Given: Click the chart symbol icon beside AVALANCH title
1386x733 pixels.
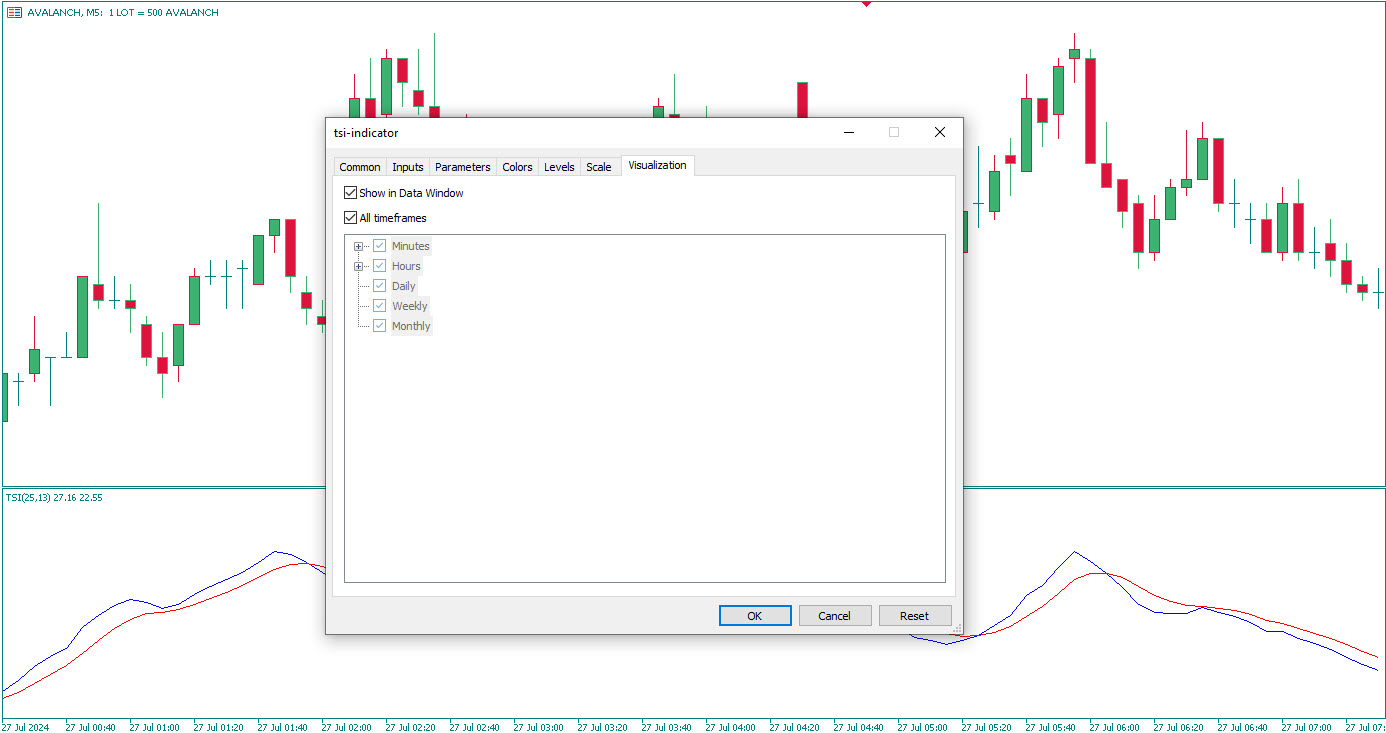Looking at the screenshot, I should click(14, 13).
